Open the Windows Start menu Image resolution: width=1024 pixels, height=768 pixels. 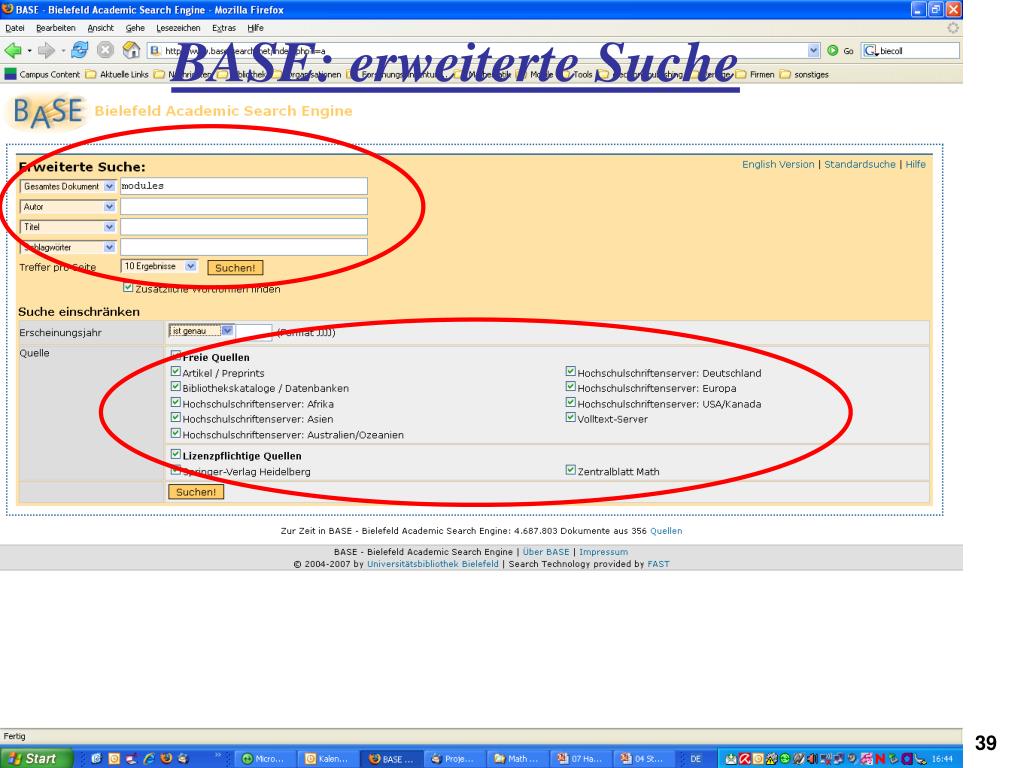tap(36, 758)
